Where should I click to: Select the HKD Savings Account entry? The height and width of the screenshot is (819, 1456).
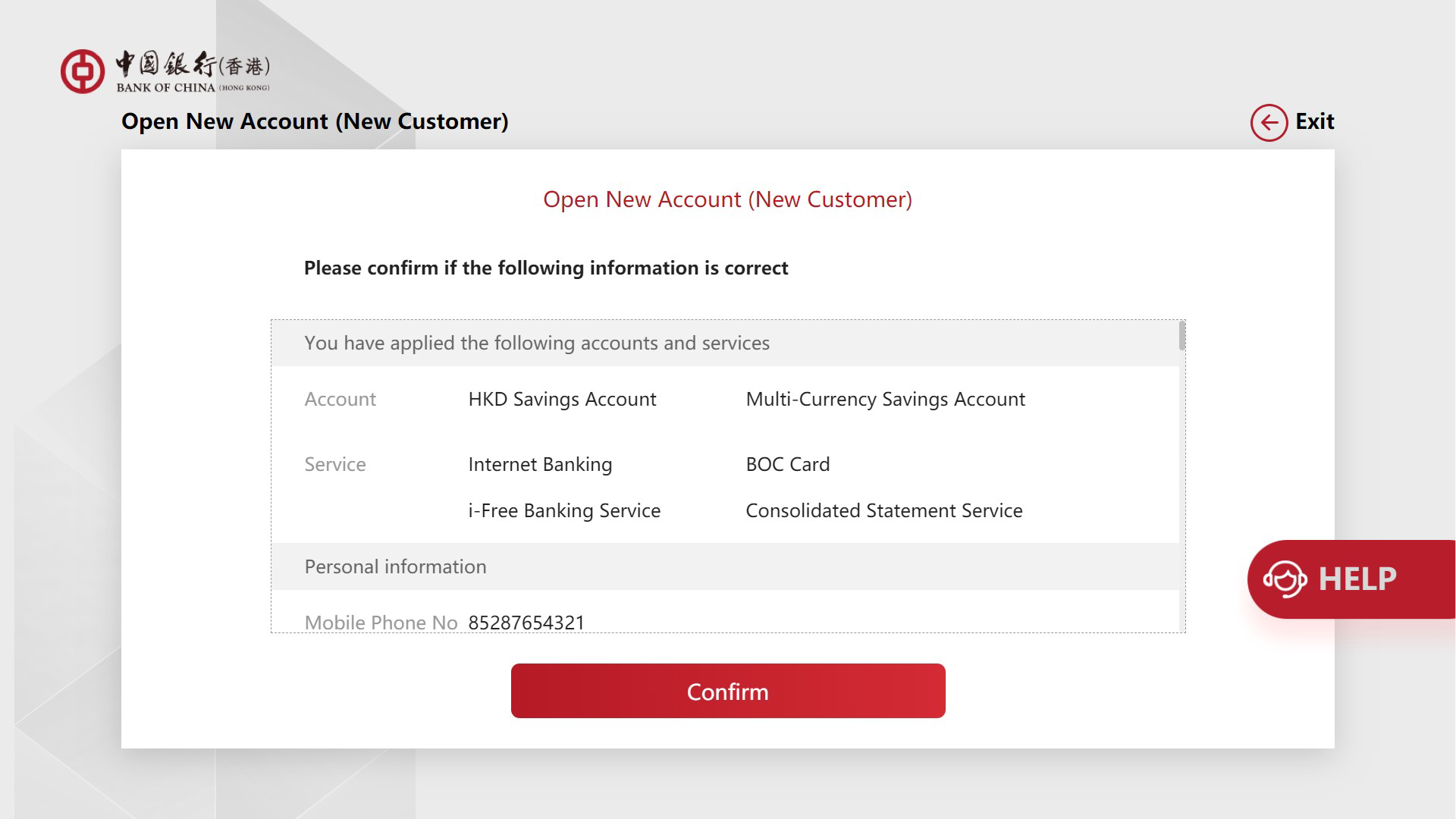pyautogui.click(x=562, y=400)
